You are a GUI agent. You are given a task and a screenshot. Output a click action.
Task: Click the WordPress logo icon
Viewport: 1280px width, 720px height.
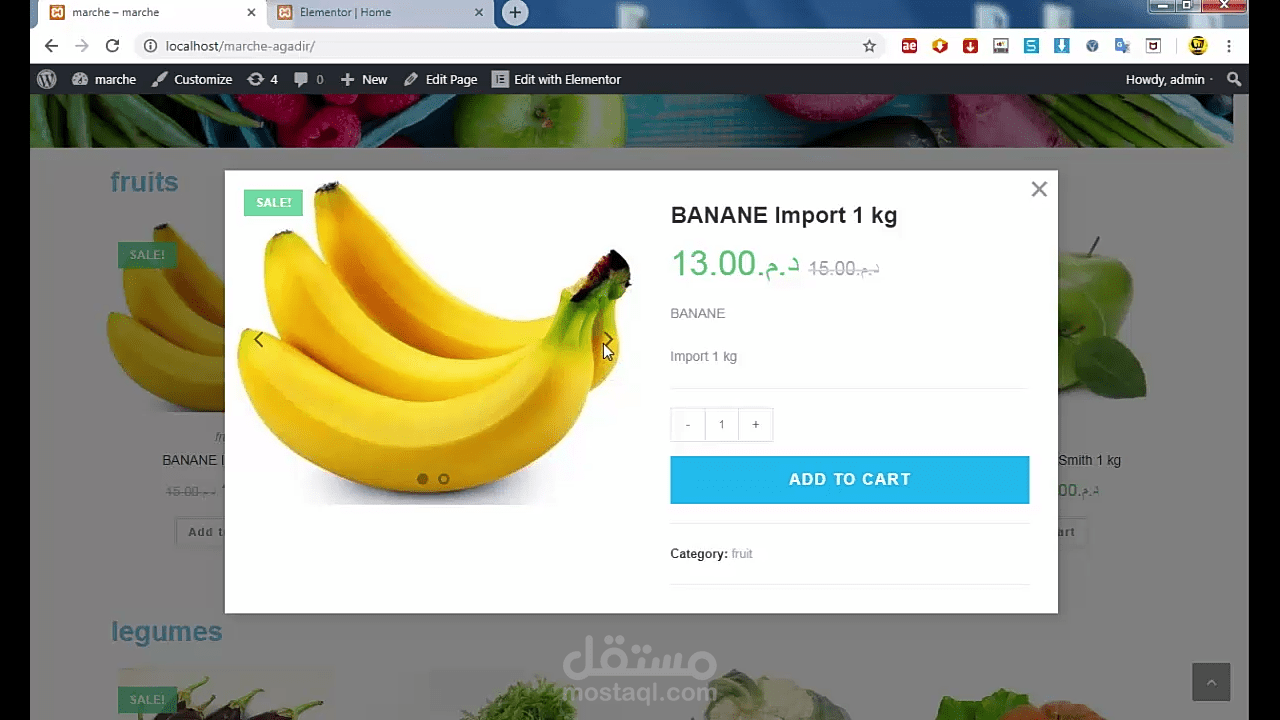(x=46, y=79)
